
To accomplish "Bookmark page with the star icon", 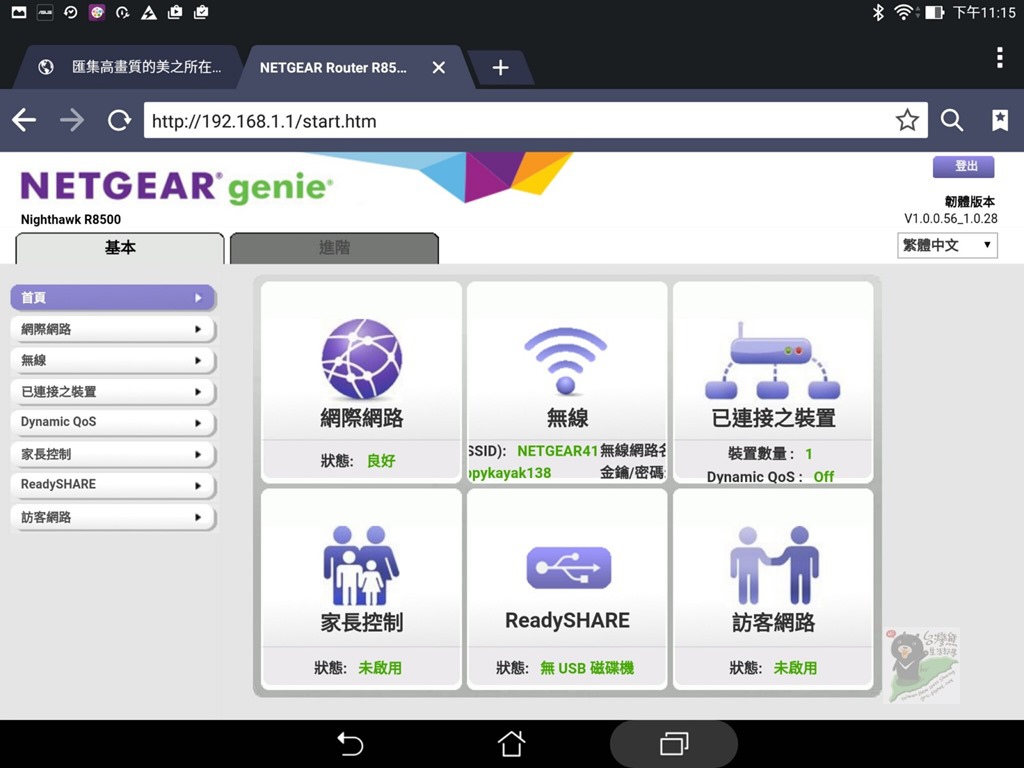I will (x=907, y=120).
